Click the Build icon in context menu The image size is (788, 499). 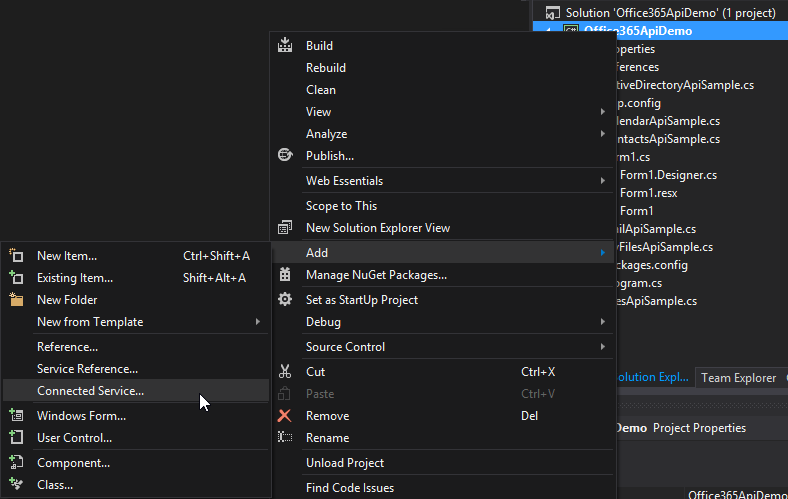(x=285, y=46)
